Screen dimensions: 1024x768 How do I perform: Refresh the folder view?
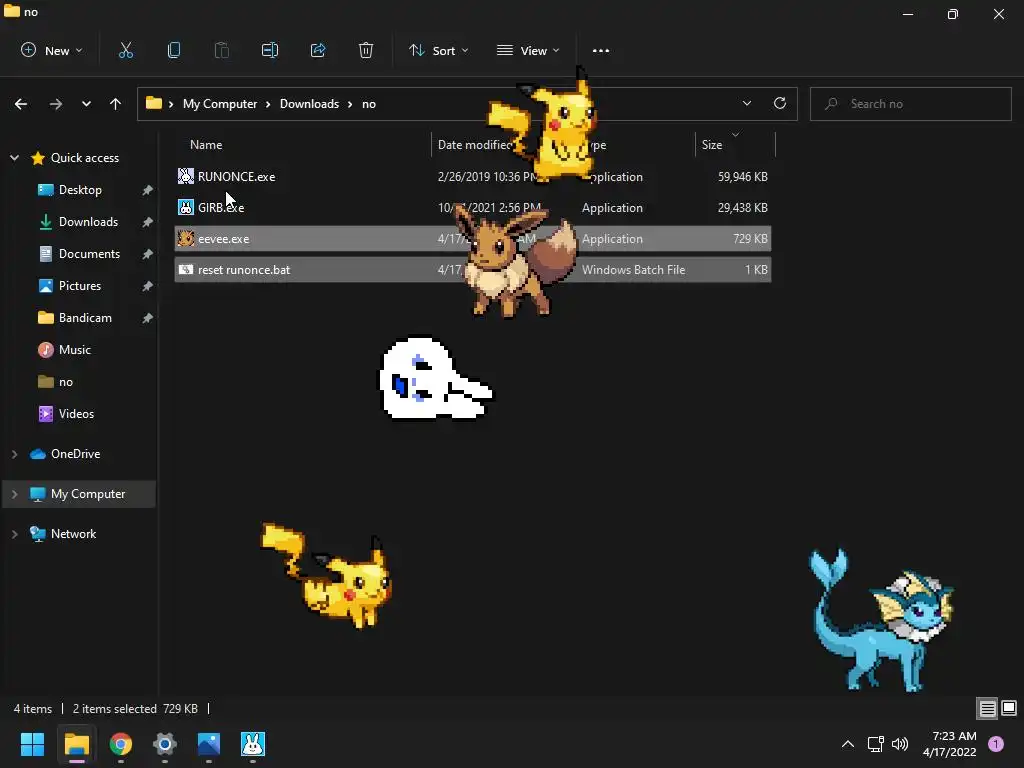click(x=780, y=103)
